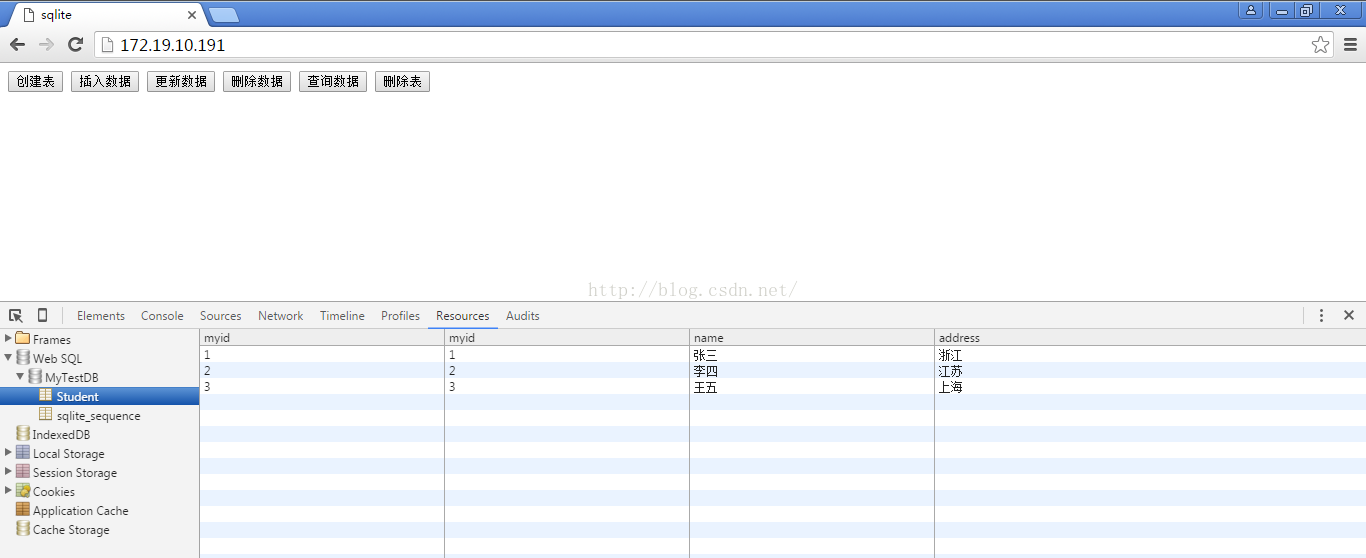1366x558 pixels.
Task: Switch to the Network tab
Action: coord(280,316)
